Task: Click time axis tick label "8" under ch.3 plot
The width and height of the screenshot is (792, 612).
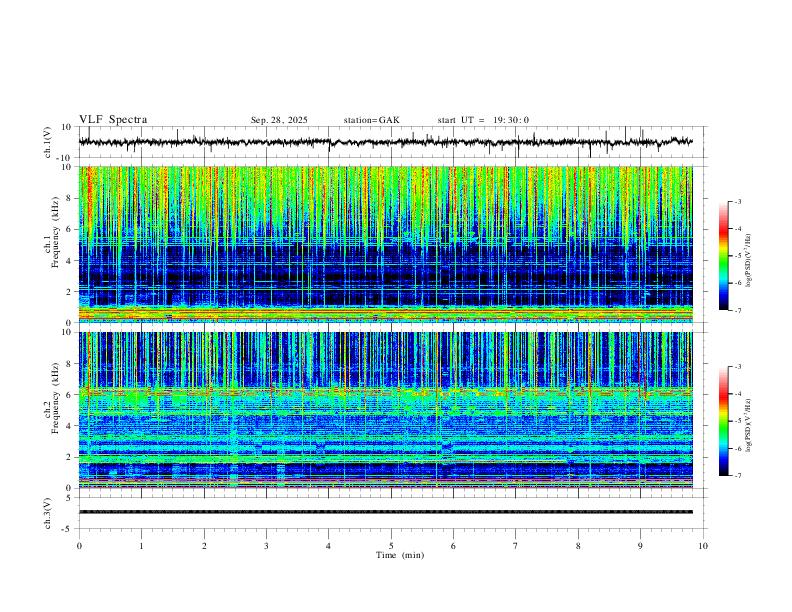Action: tap(578, 546)
